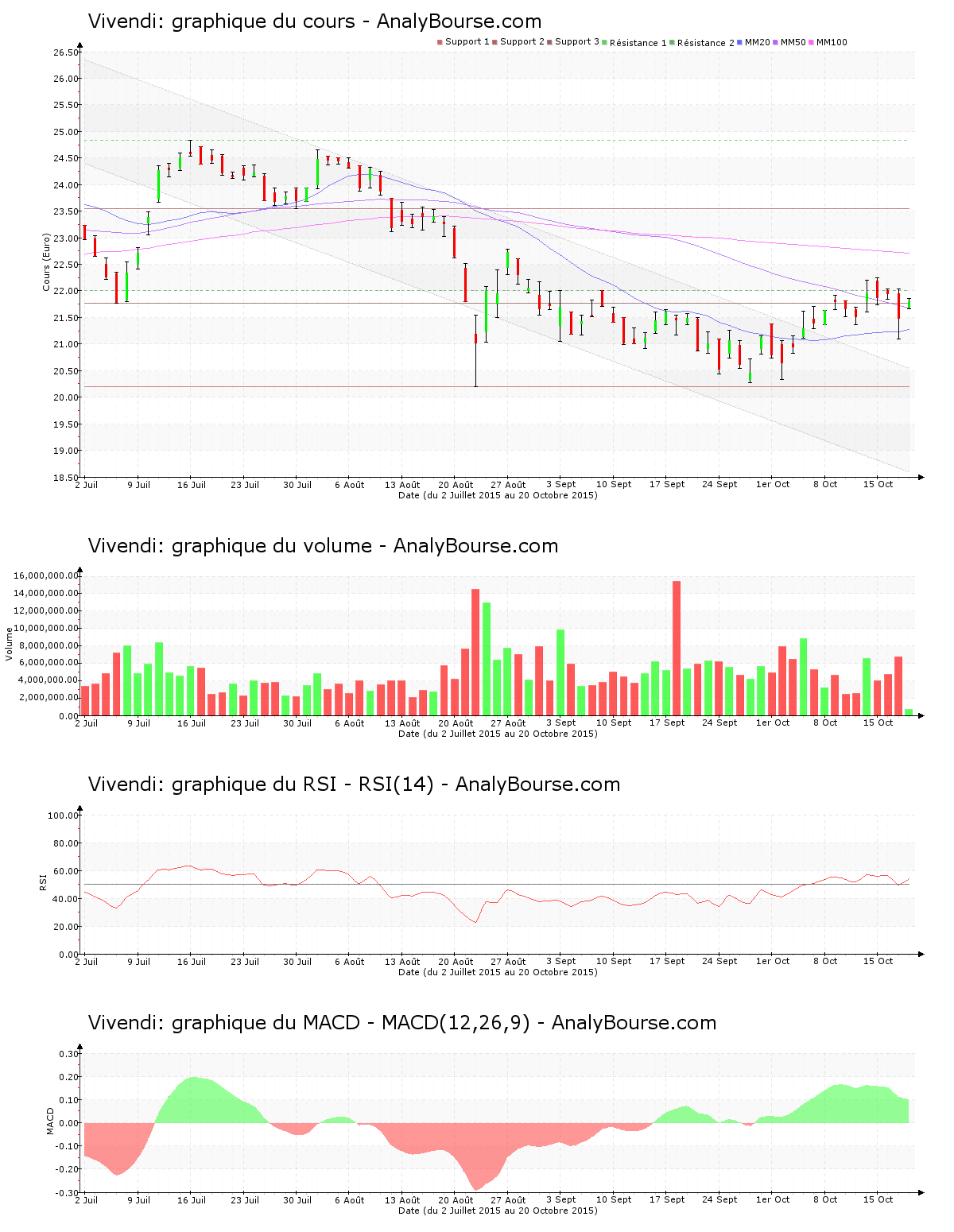
Task: Click the Support 2 legend color square
Action: point(494,42)
